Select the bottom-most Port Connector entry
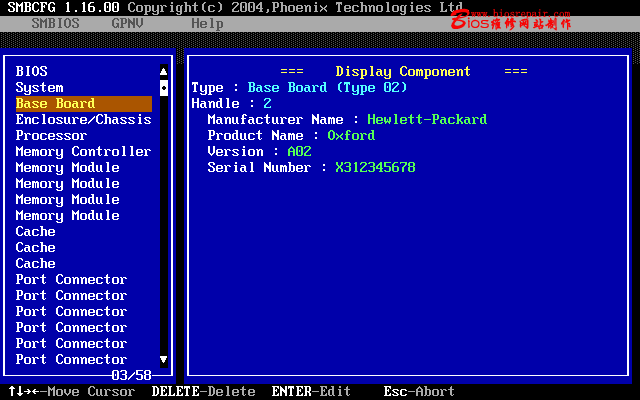 [71, 360]
